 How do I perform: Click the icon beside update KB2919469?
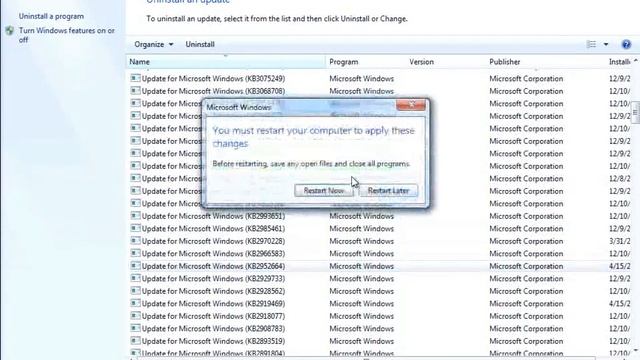coord(135,303)
